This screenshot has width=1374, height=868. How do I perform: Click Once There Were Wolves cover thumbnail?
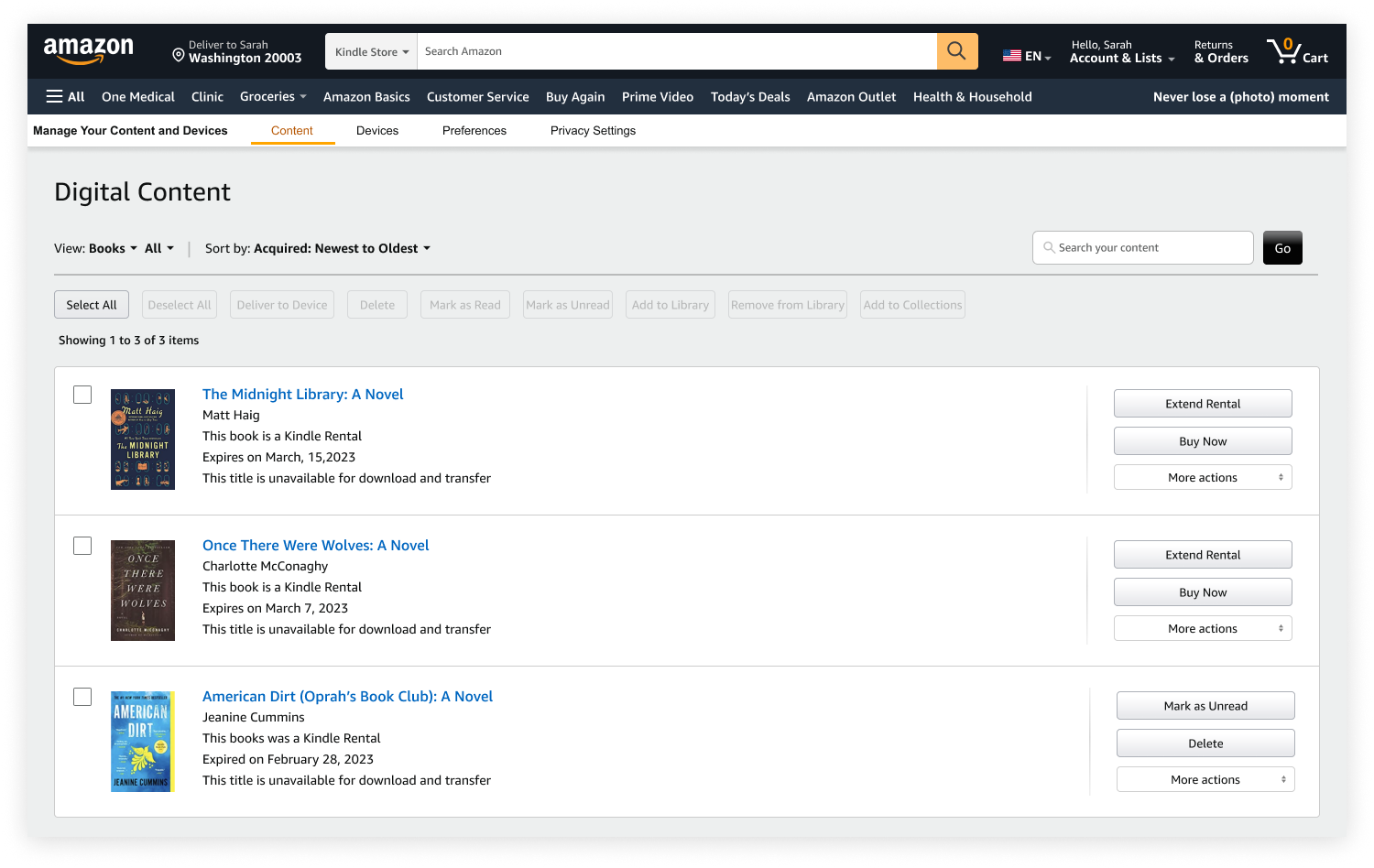click(x=143, y=591)
